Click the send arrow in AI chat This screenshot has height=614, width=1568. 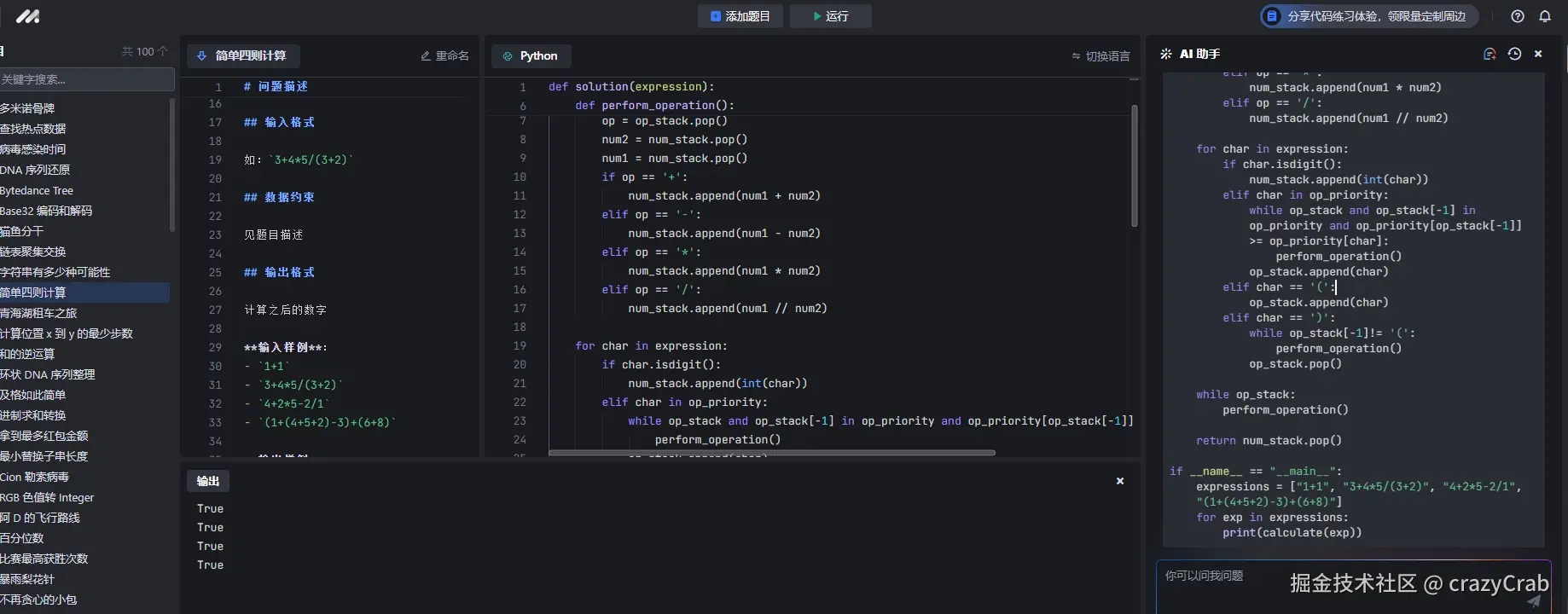pyautogui.click(x=1533, y=600)
